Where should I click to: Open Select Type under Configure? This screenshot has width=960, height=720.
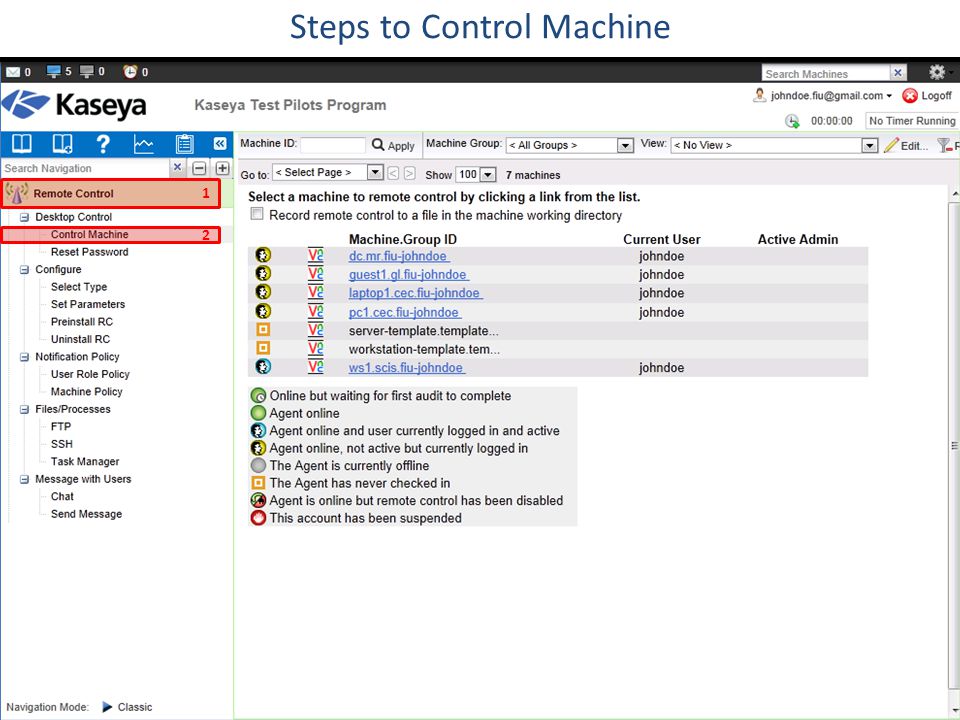79,287
